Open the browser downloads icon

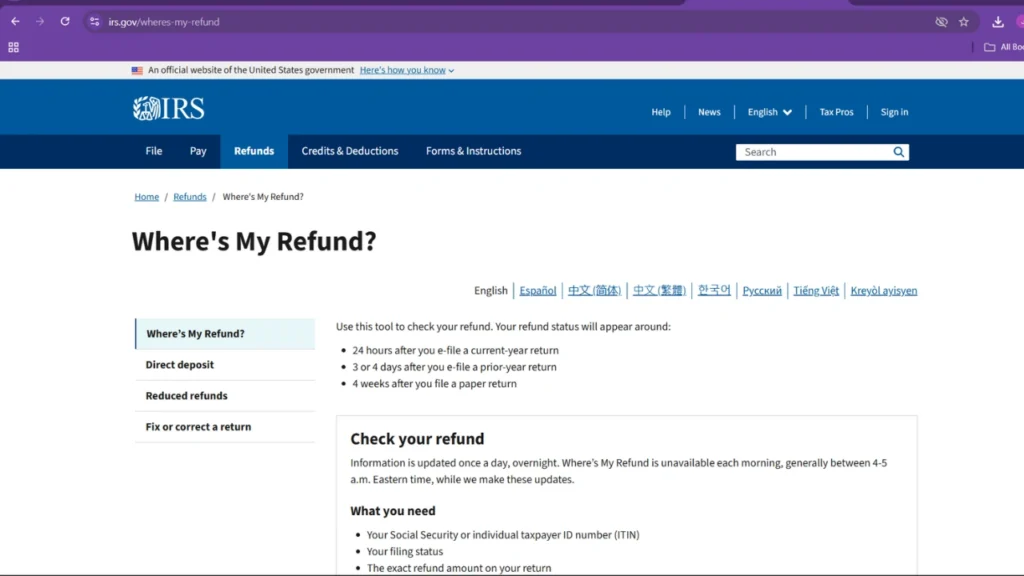coord(997,21)
